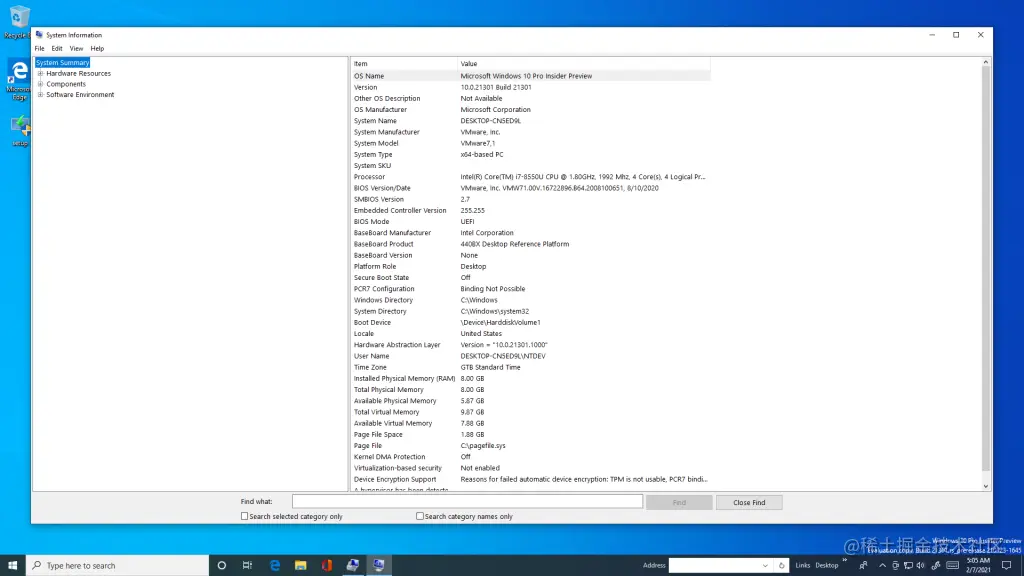Open the File menu

39,48
